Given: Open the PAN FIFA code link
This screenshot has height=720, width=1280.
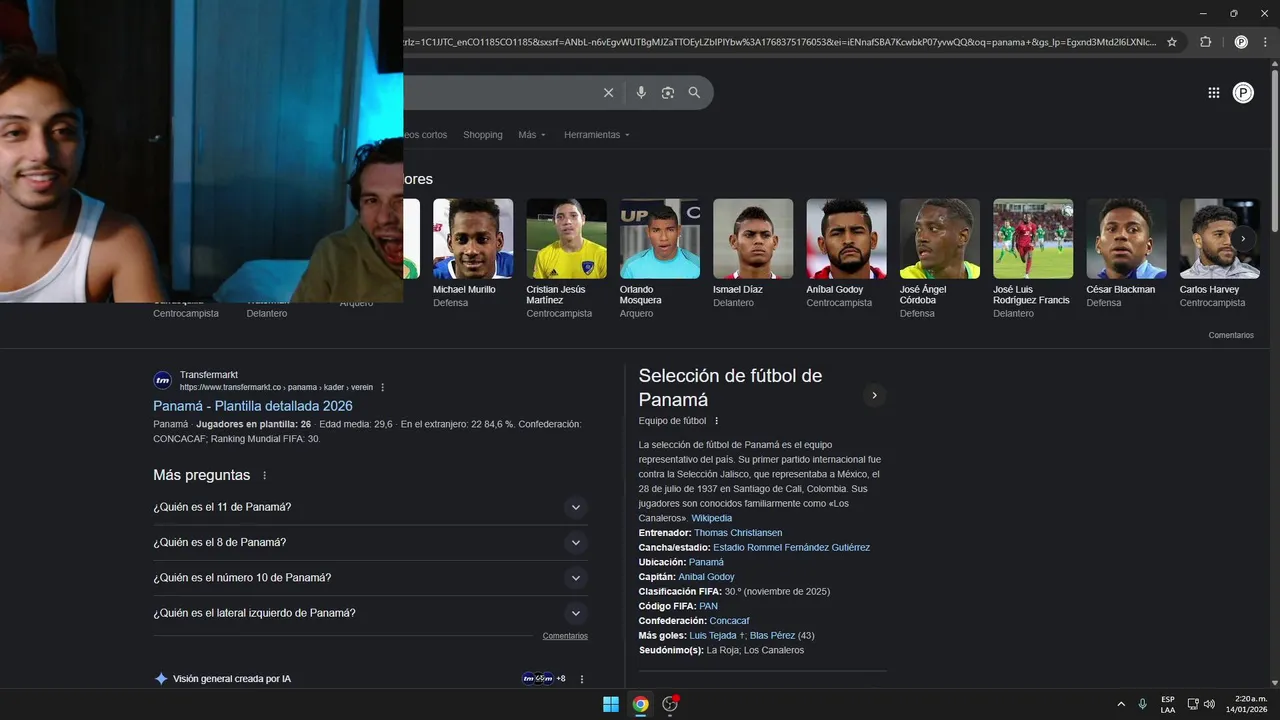Looking at the screenshot, I should click(x=708, y=606).
